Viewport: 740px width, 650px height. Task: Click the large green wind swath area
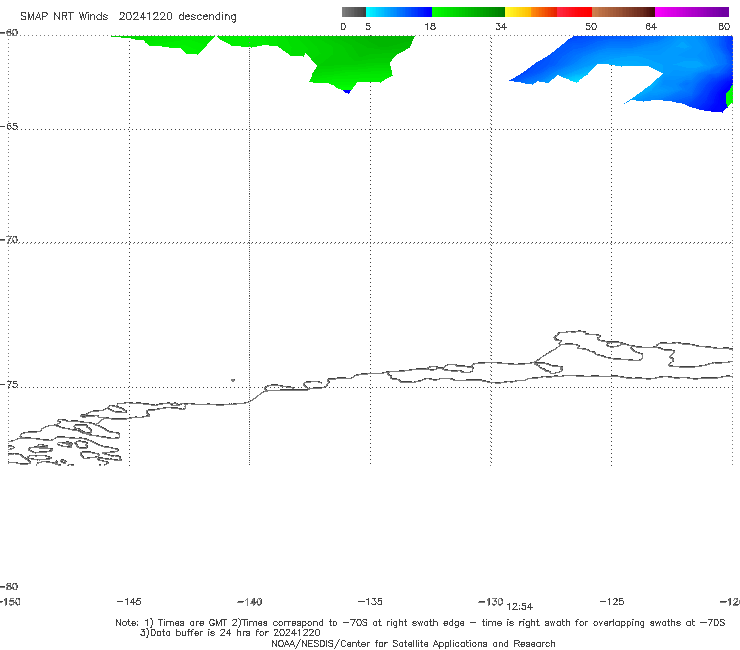pyautogui.click(x=349, y=59)
